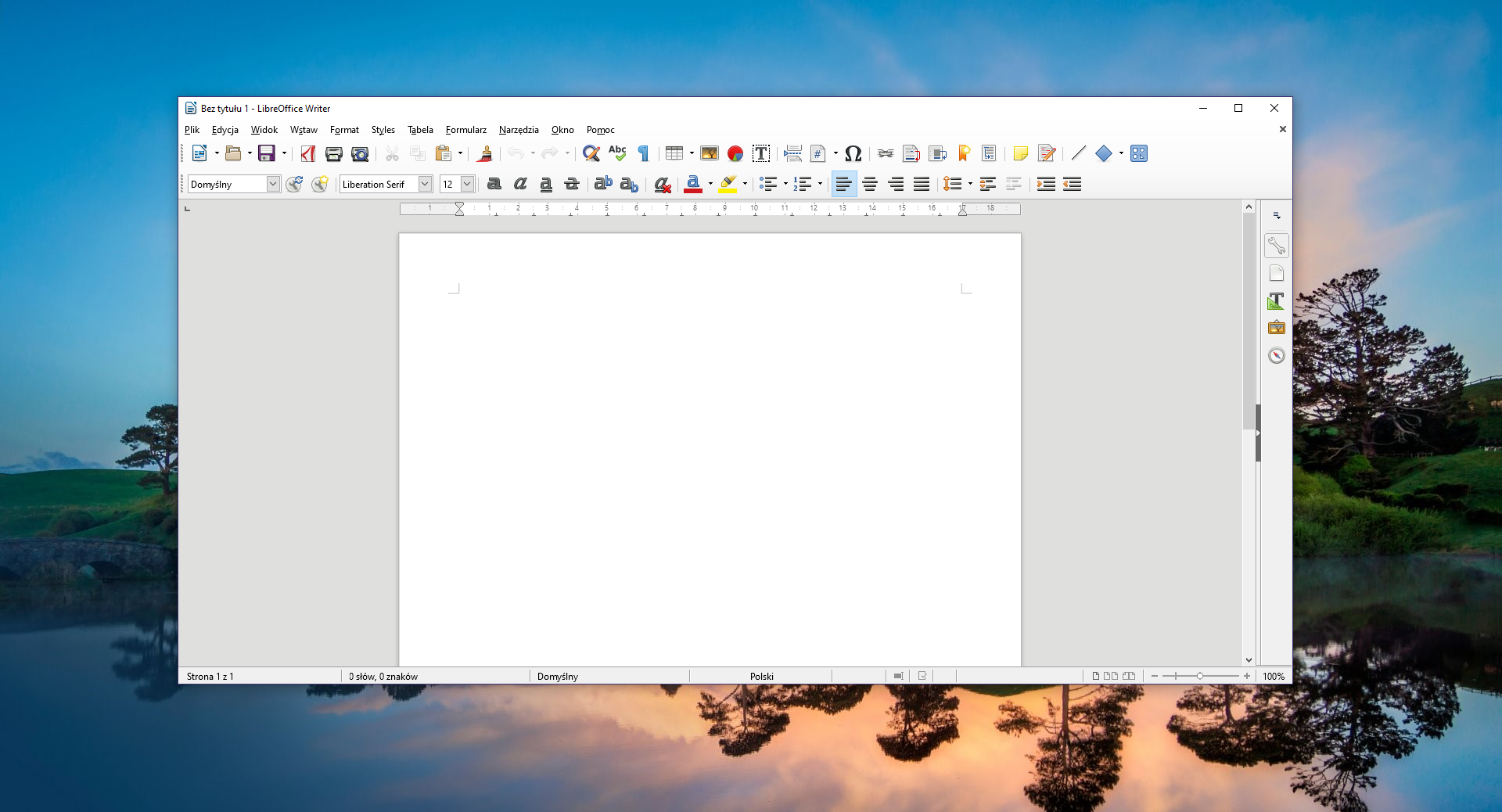Open the Narzędzia menu
The image size is (1502, 812).
519,130
